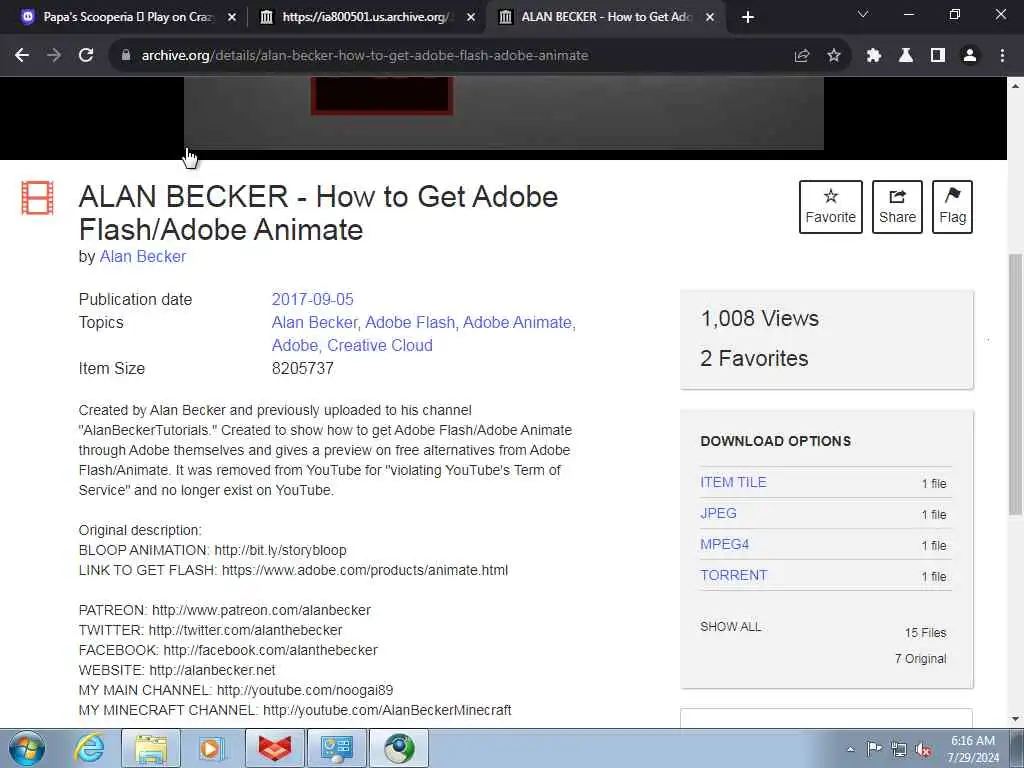Viewport: 1024px width, 768px height.
Task: Open a new browser tab
Action: coord(748,17)
